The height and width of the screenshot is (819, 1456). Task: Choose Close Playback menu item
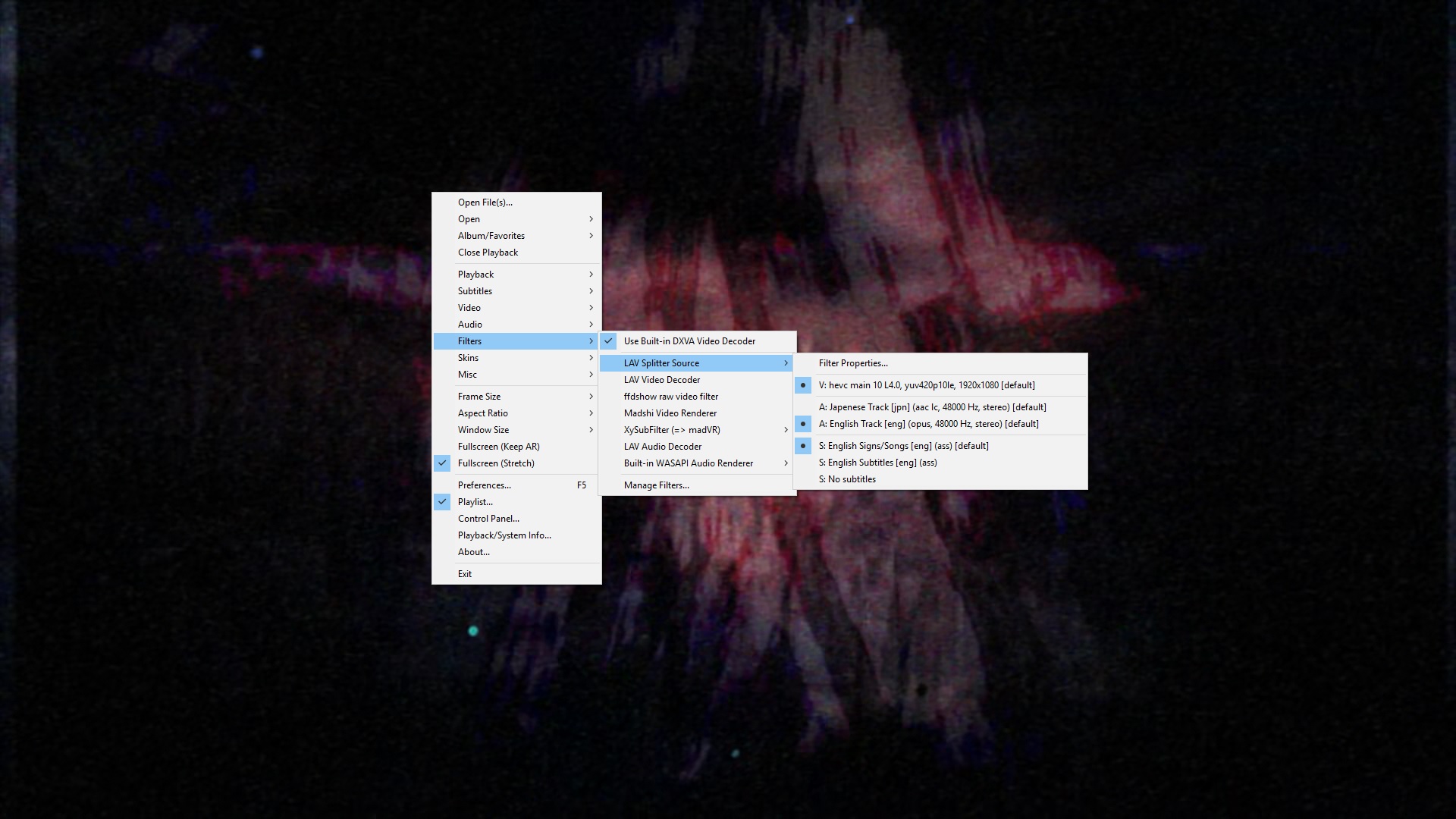488,253
